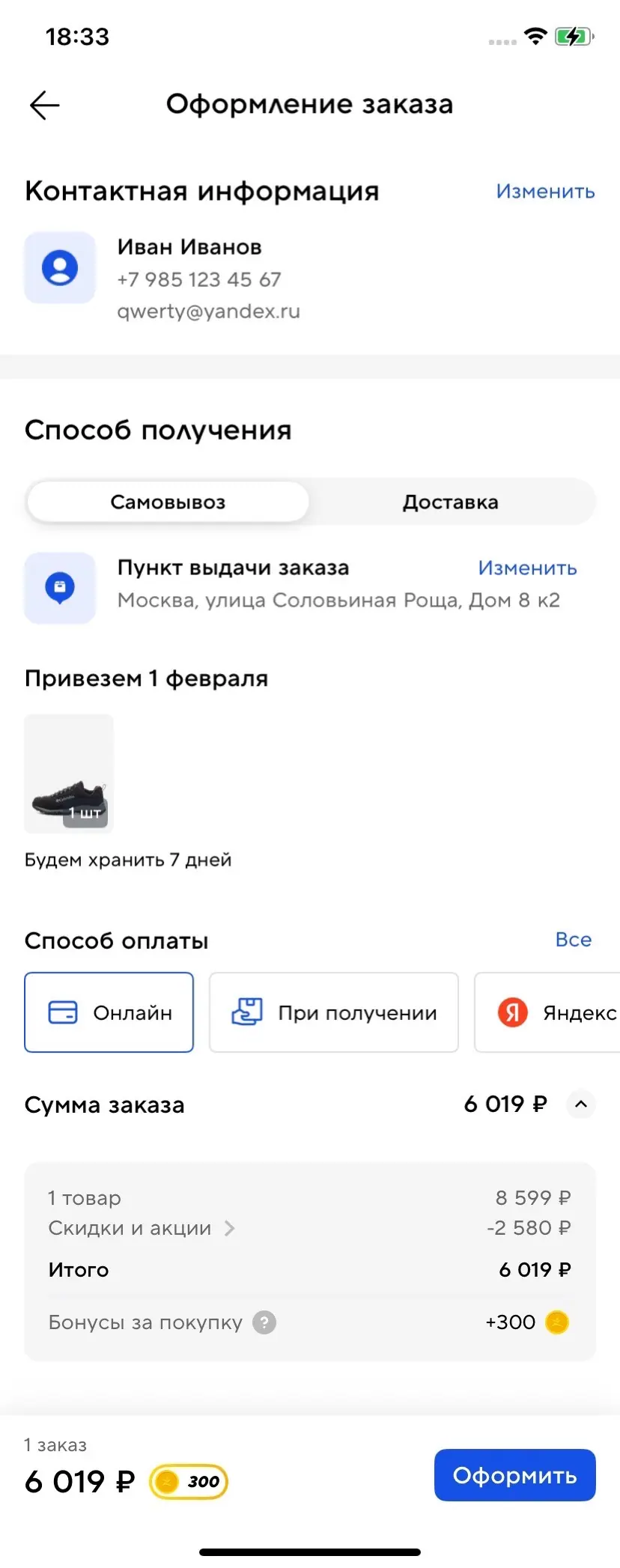
Task: Tap the user profile avatar icon
Action: (60, 267)
